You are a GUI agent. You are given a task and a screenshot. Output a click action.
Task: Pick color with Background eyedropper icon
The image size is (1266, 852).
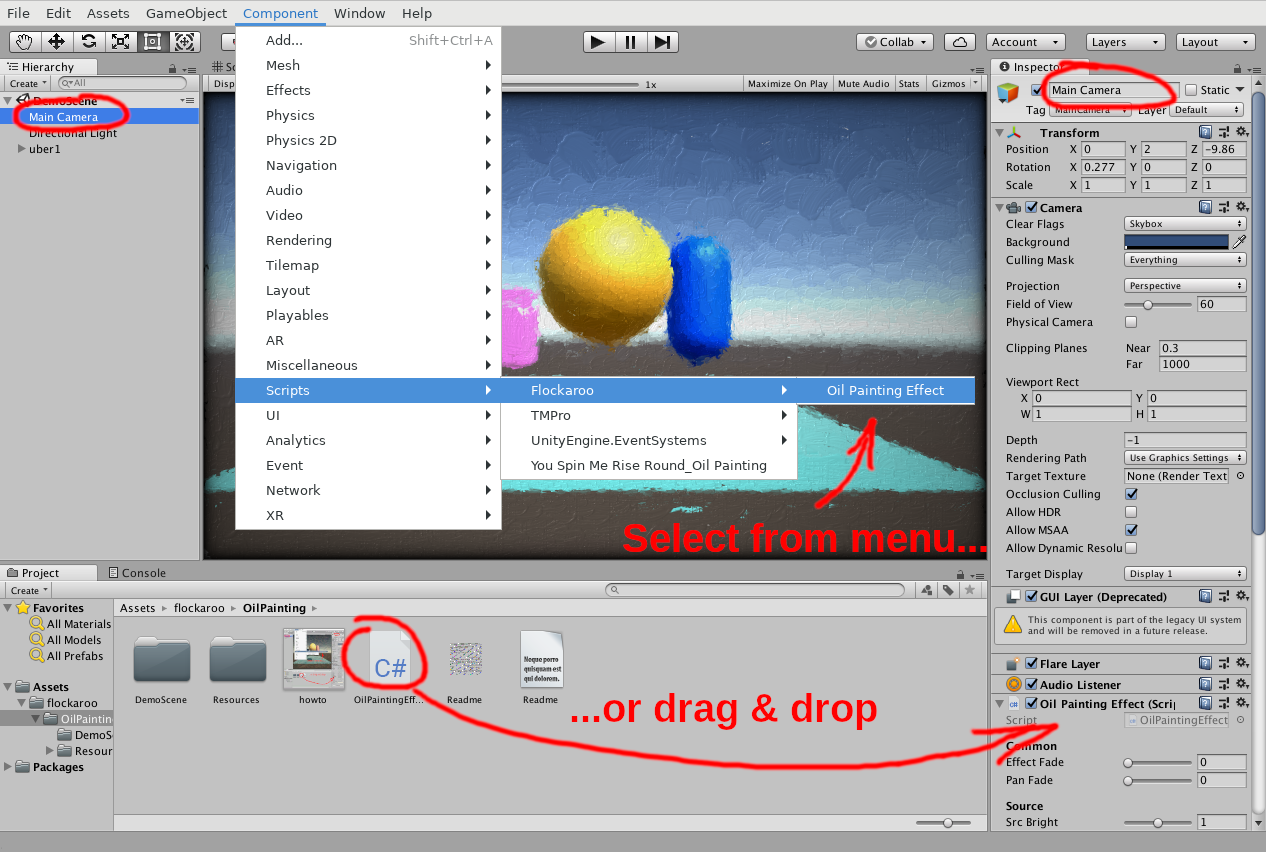point(1239,242)
